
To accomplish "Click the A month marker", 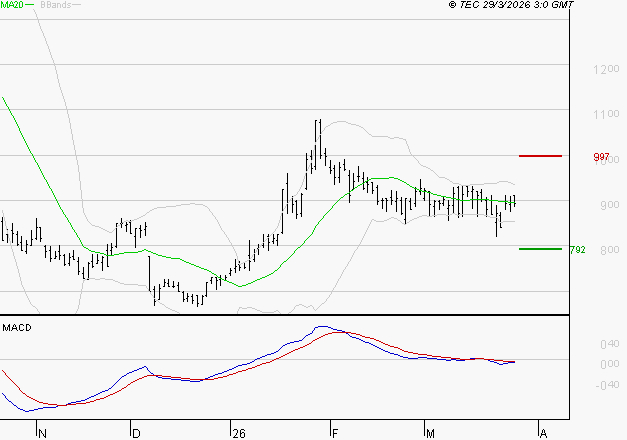I will point(543,434).
